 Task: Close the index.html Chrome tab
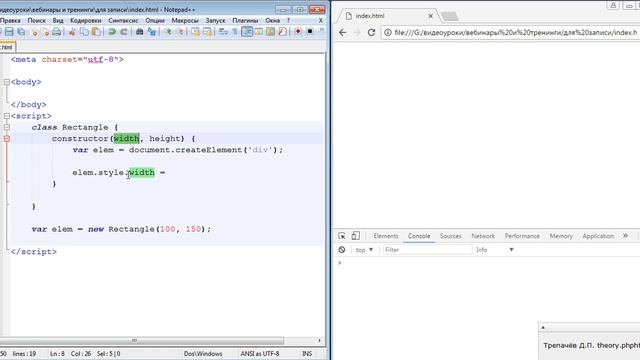[x=430, y=16]
